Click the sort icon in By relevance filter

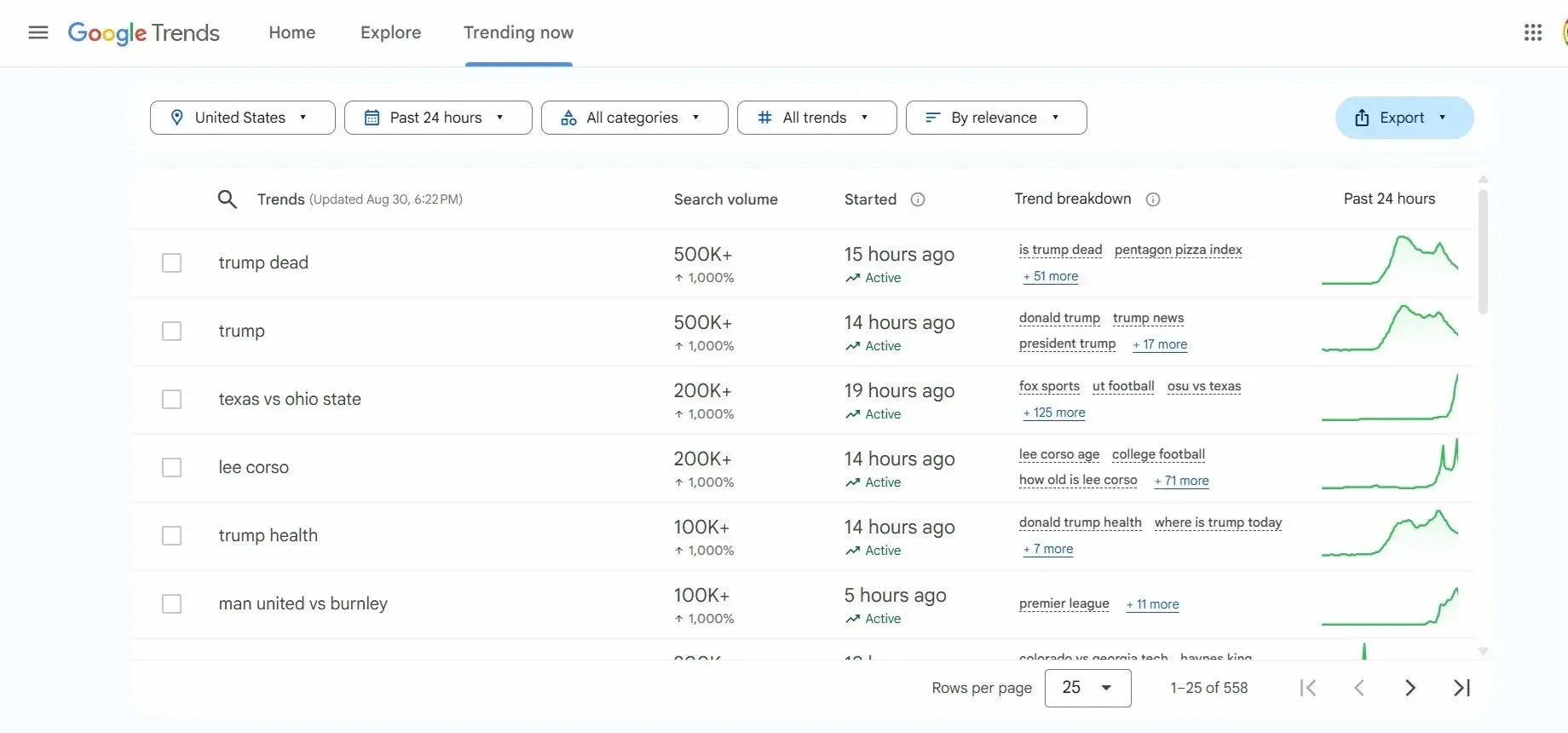click(x=933, y=118)
